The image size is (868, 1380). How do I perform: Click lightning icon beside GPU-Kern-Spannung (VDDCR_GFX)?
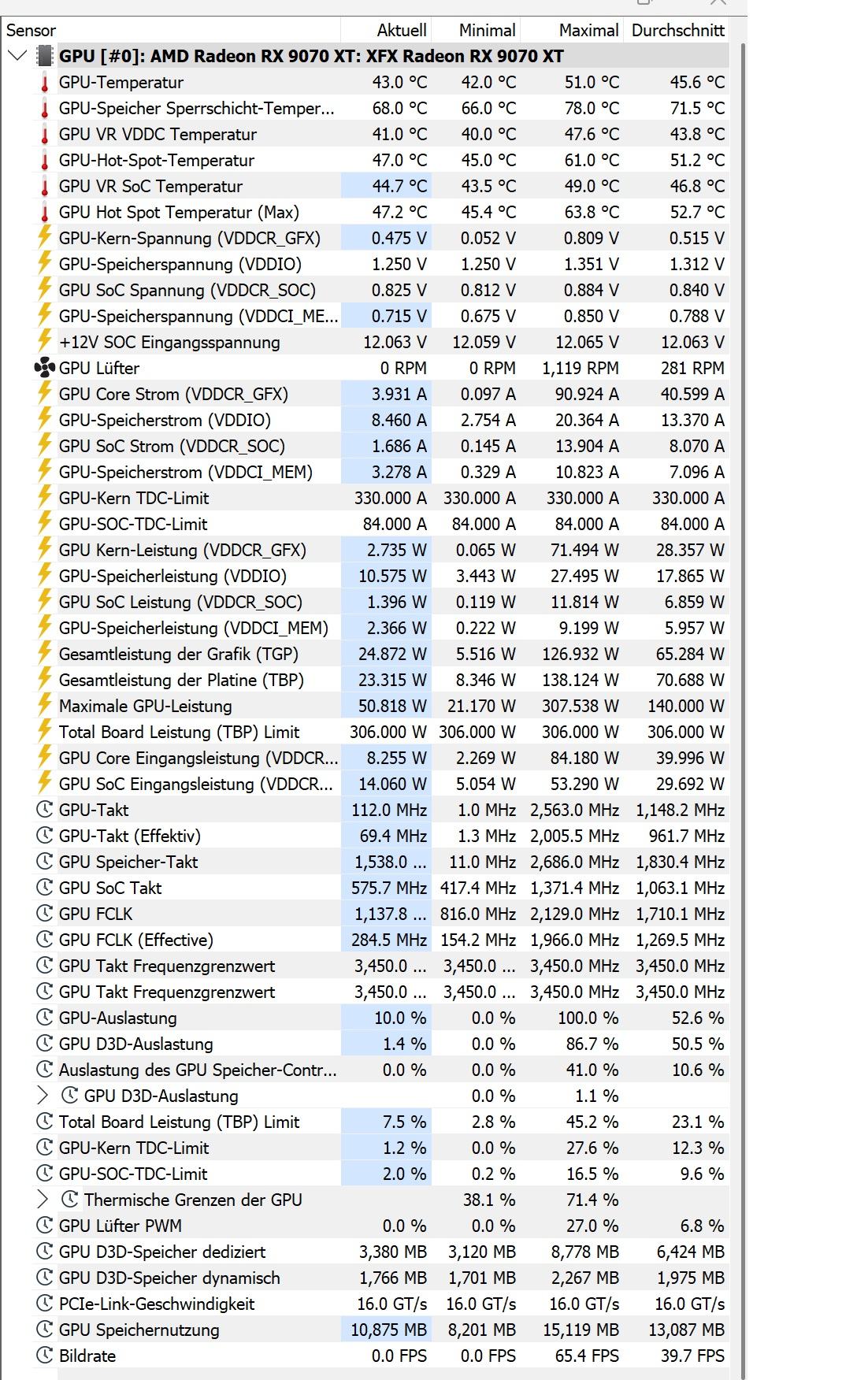[x=45, y=238]
